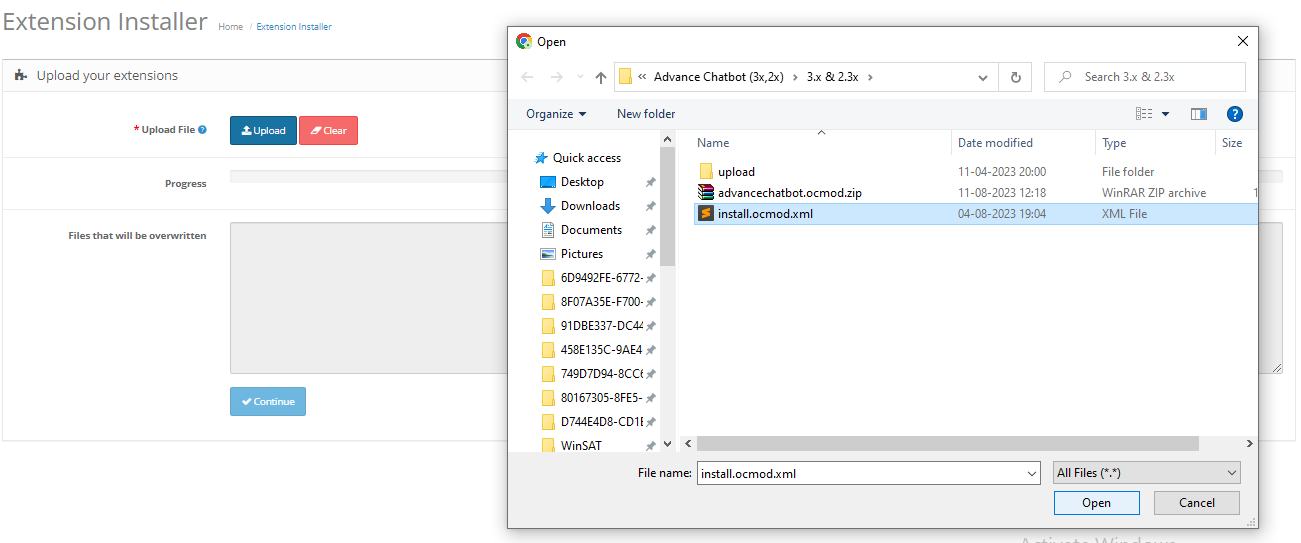Viewport: 1301px width, 543px height.
Task: Click Advance Chatbot (3x,2x) breadcrumb
Action: click(719, 77)
